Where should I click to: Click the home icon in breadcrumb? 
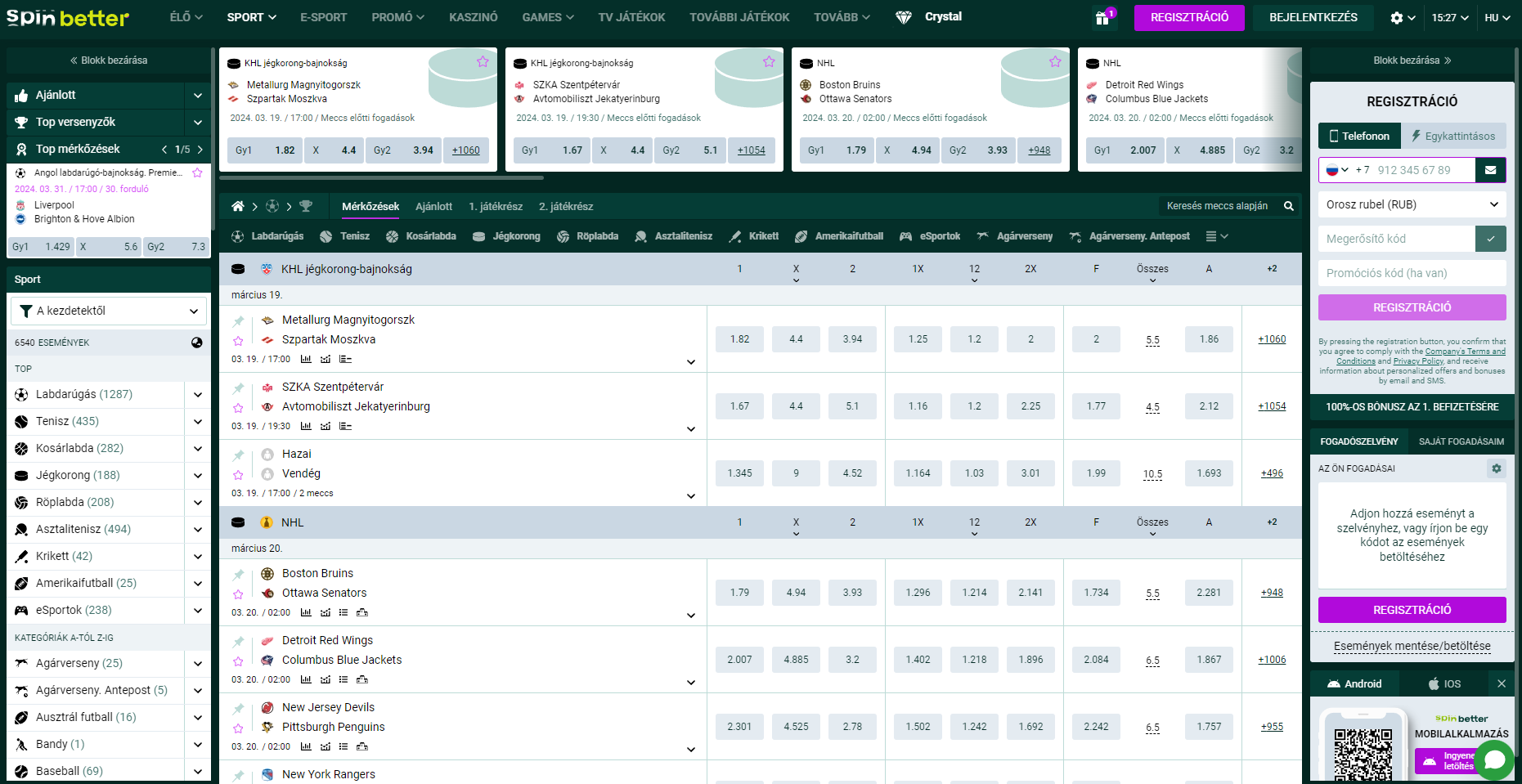[237, 206]
